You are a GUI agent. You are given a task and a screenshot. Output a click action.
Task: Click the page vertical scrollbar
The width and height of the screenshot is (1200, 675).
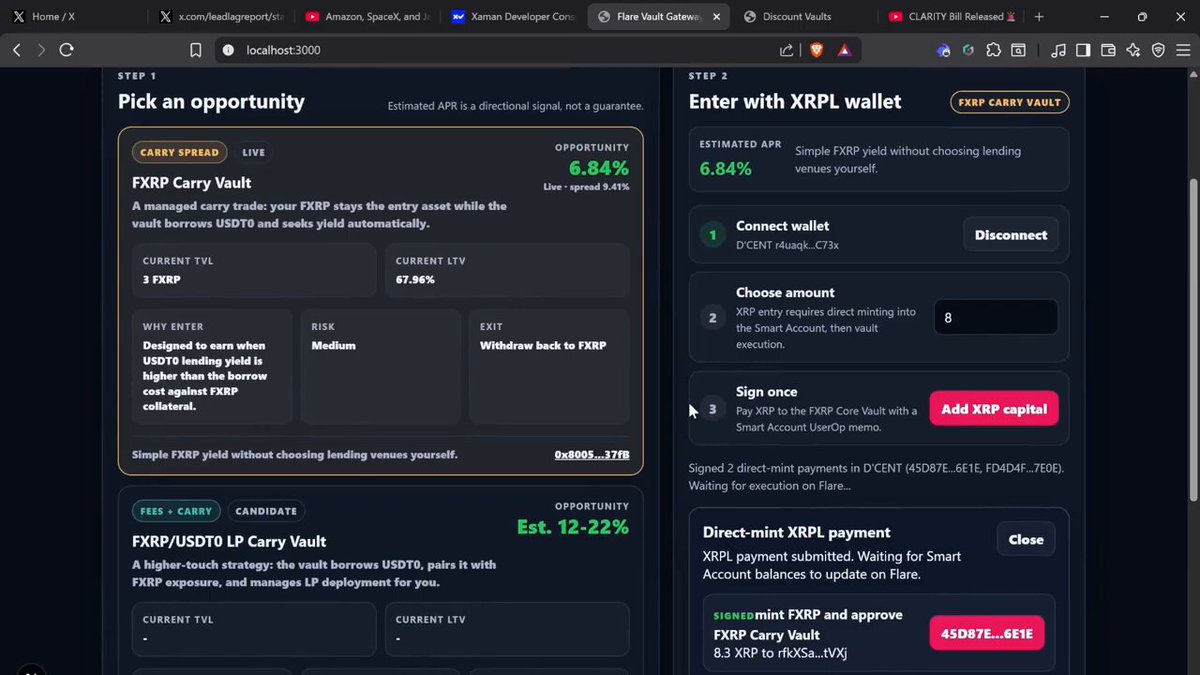point(1192,340)
